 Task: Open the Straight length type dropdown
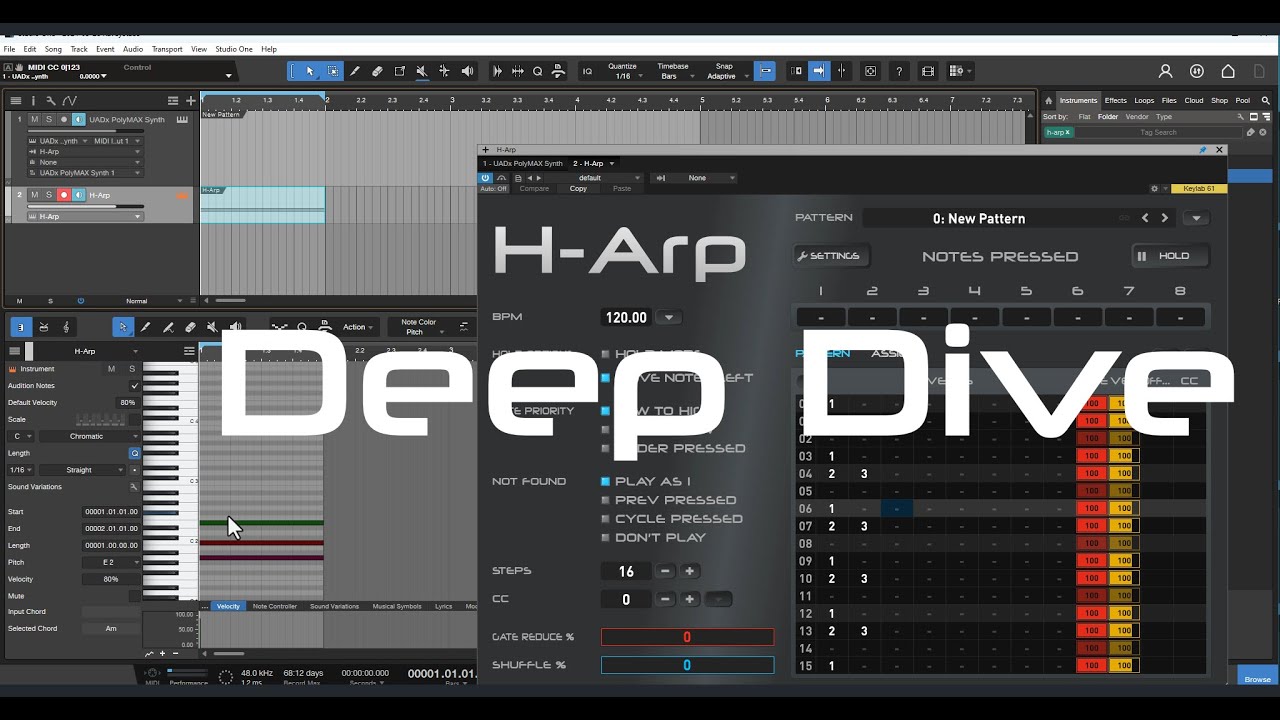(83, 470)
